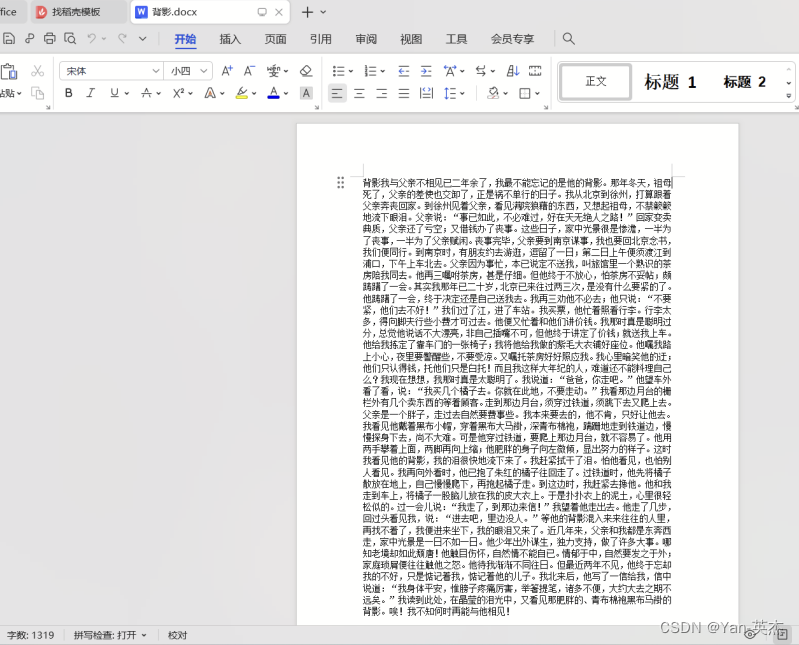Screen dimensions: 799x645
Task: Switch to 找稻壳模板 document tab
Action: pyautogui.click(x=77, y=12)
